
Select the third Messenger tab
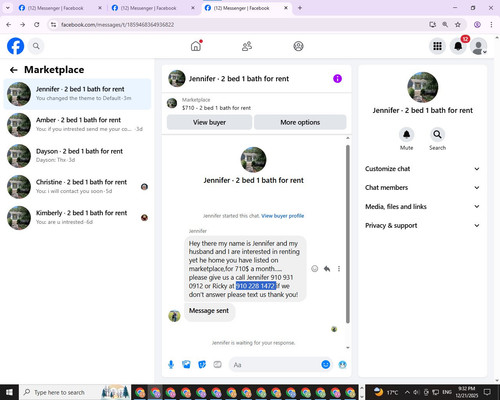246,8
